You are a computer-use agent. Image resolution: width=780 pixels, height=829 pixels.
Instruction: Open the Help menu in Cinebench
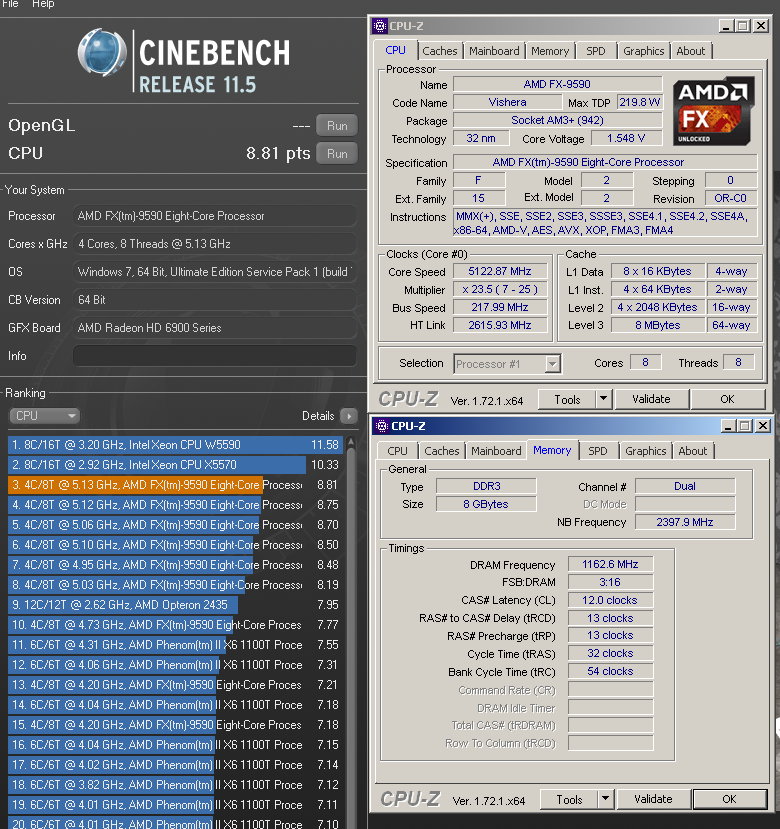coord(43,4)
